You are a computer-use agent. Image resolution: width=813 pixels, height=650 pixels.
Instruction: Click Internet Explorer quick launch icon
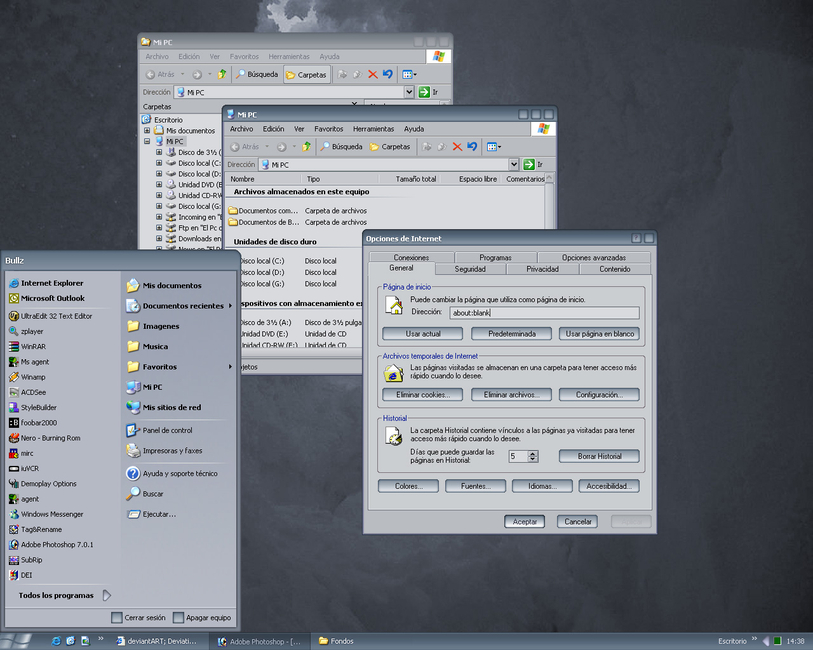(x=56, y=641)
